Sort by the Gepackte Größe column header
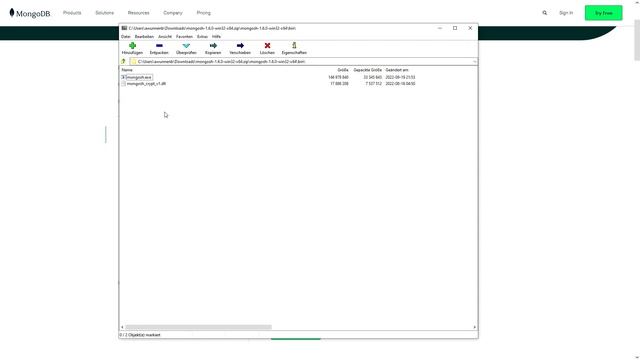Viewport: 640px width, 360px height. [x=367, y=70]
